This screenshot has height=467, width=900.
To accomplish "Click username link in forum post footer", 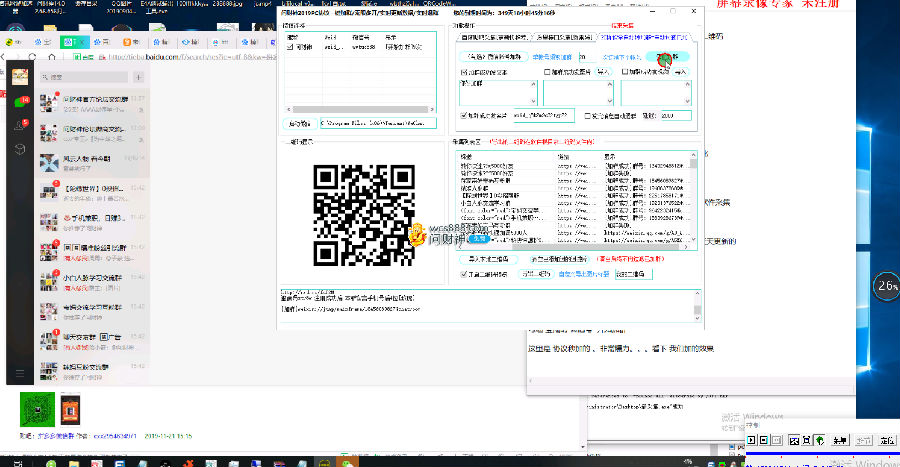I will pyautogui.click(x=115, y=436).
